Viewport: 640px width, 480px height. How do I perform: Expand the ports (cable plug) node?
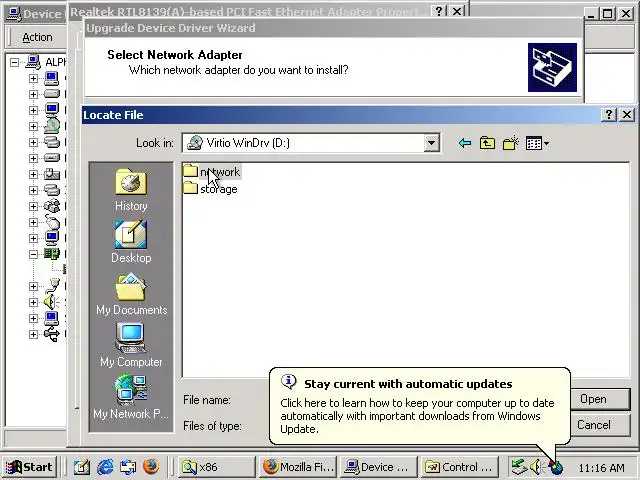click(x=33, y=287)
